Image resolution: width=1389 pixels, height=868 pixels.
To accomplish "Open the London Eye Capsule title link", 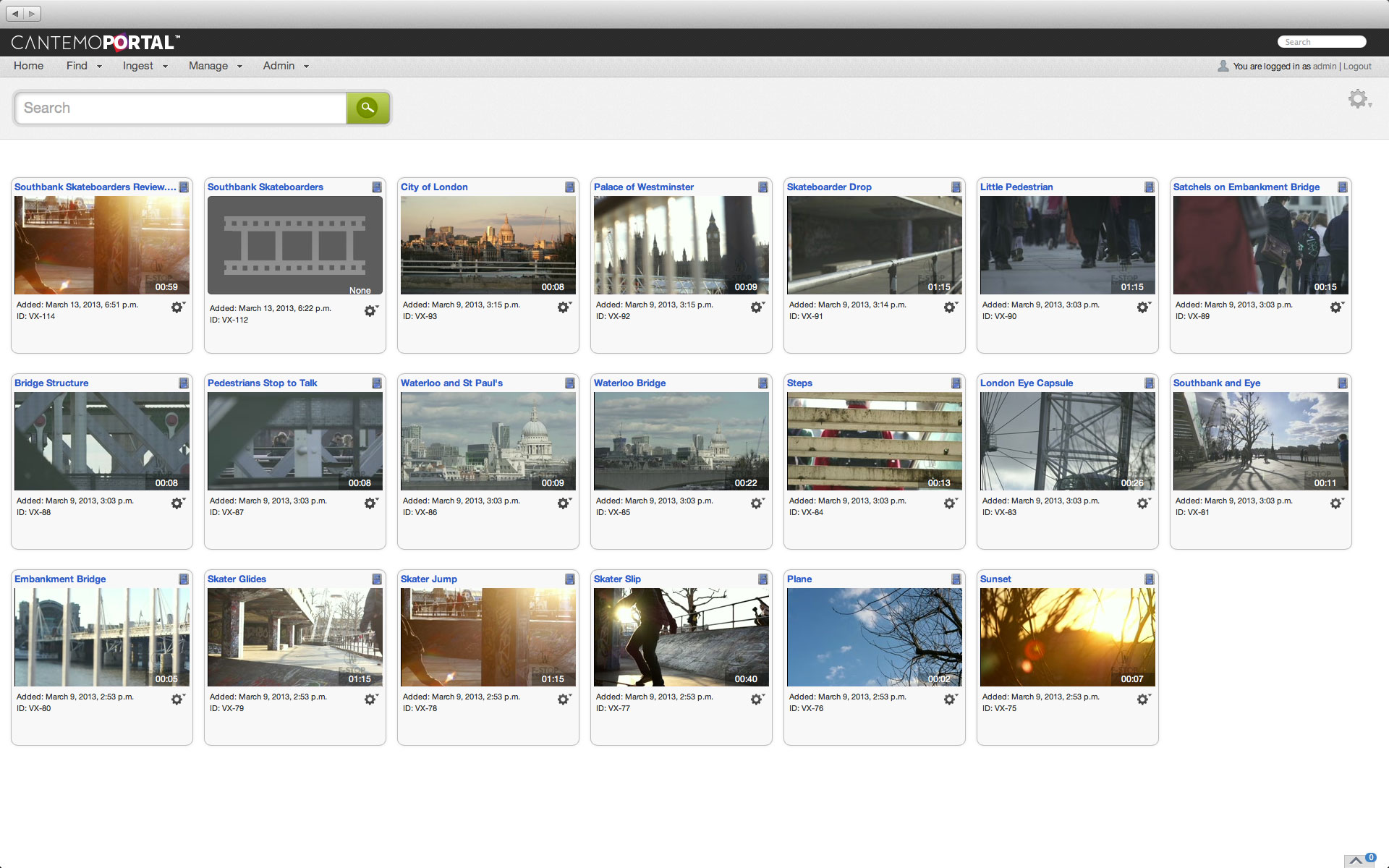I will pyautogui.click(x=1026, y=383).
